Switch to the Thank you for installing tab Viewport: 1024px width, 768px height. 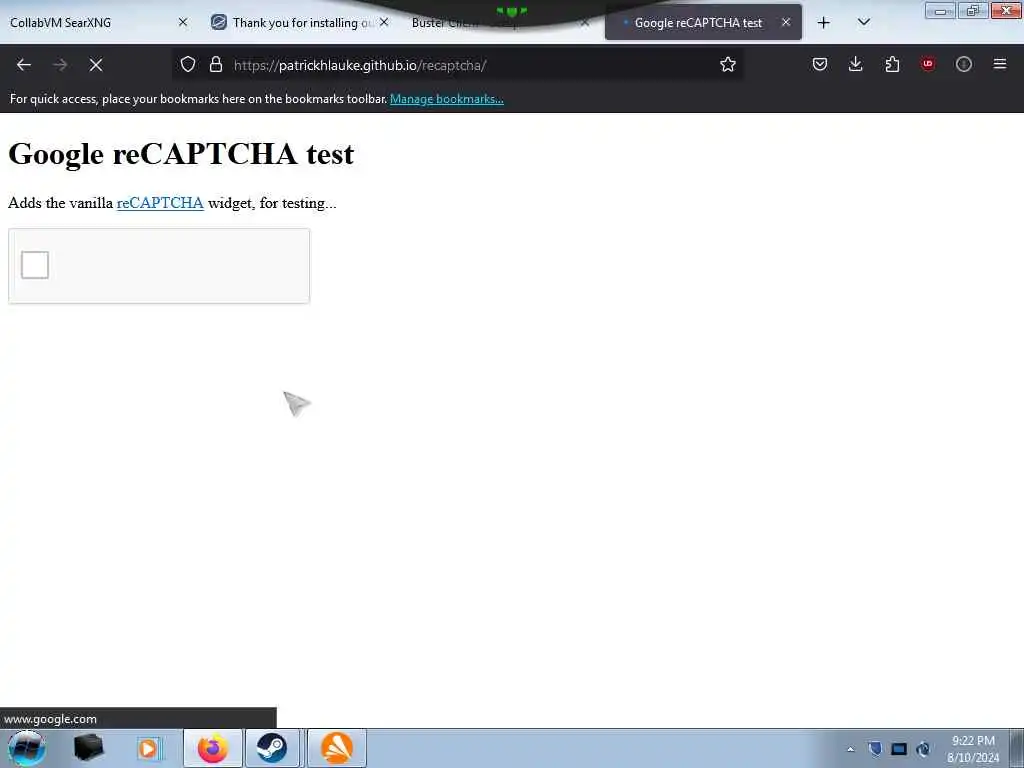point(301,23)
